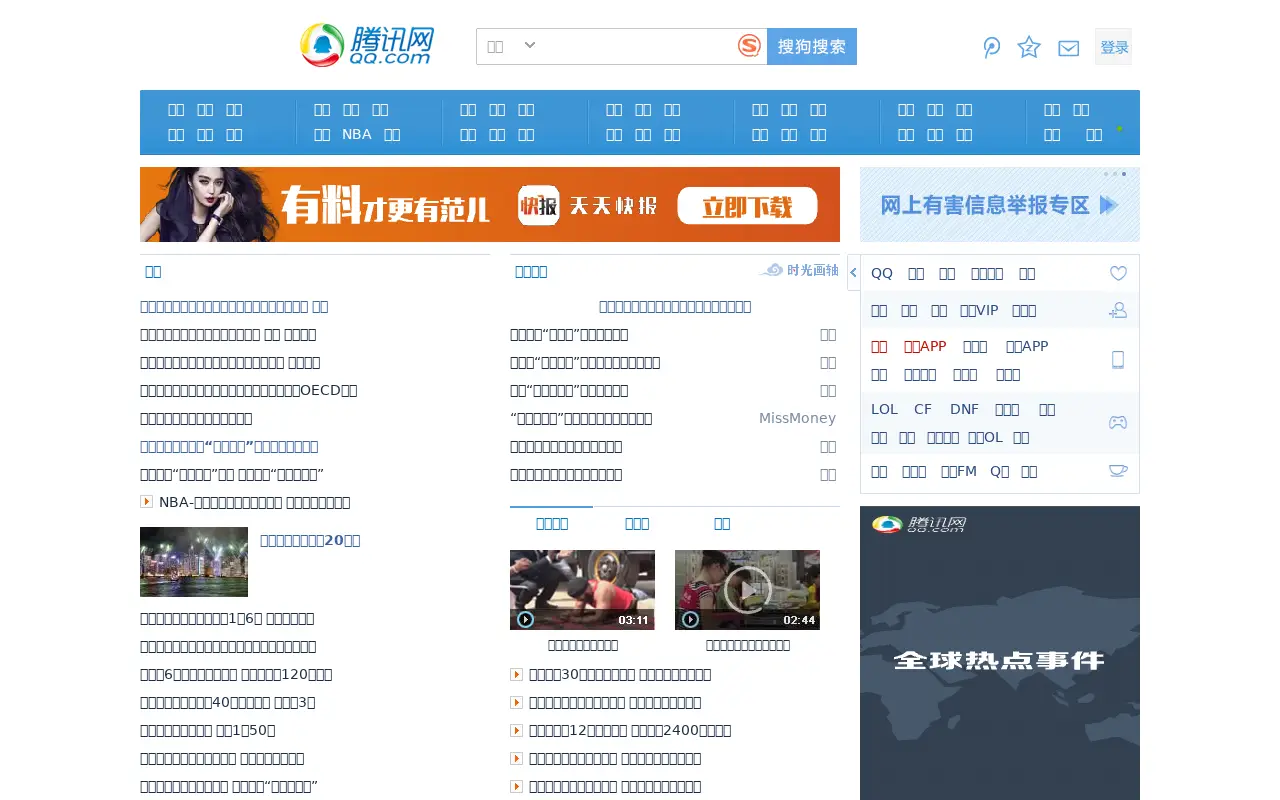Viewport: 1280px width, 800px height.
Task: Click the 搜狗搜索 search button
Action: pyautogui.click(x=812, y=46)
